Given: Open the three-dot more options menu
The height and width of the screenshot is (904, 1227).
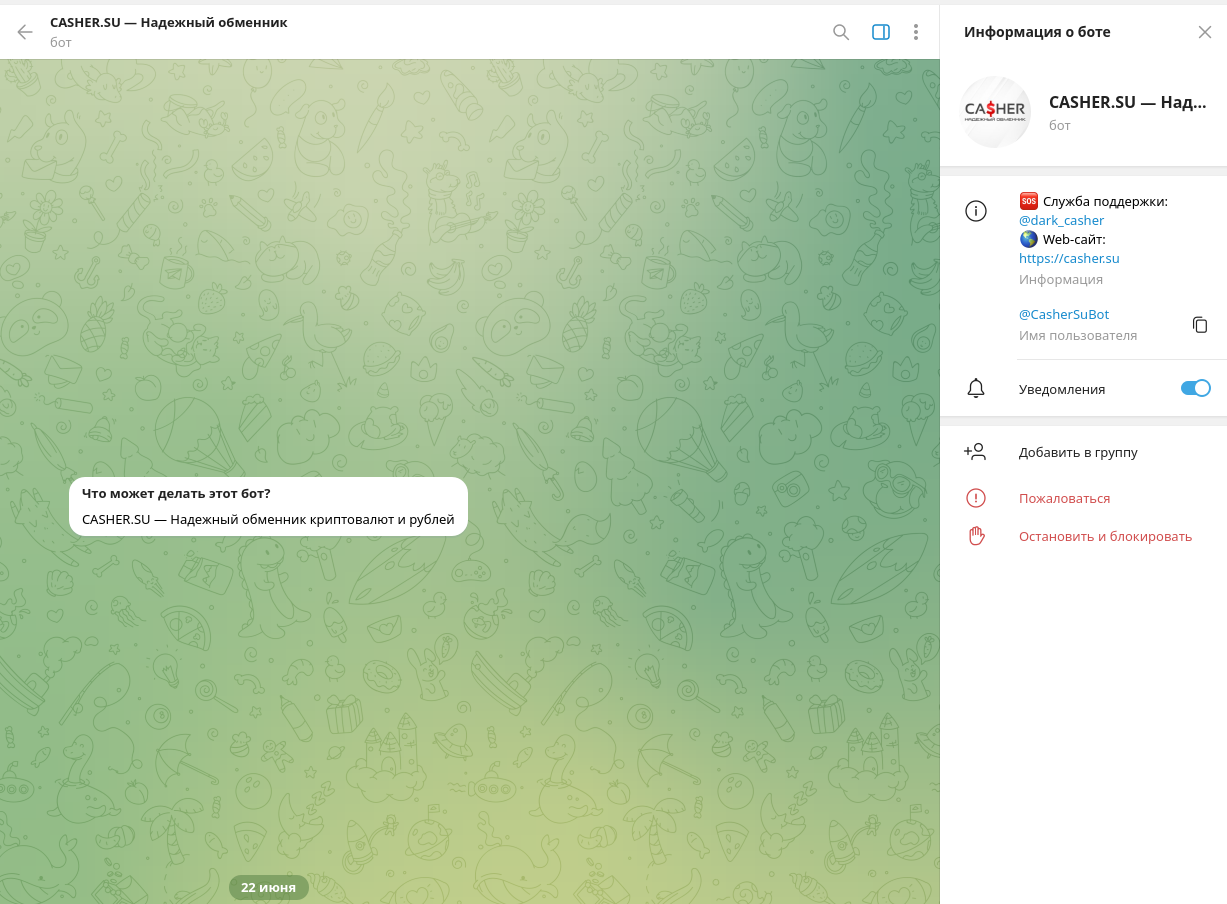Looking at the screenshot, I should coord(915,32).
